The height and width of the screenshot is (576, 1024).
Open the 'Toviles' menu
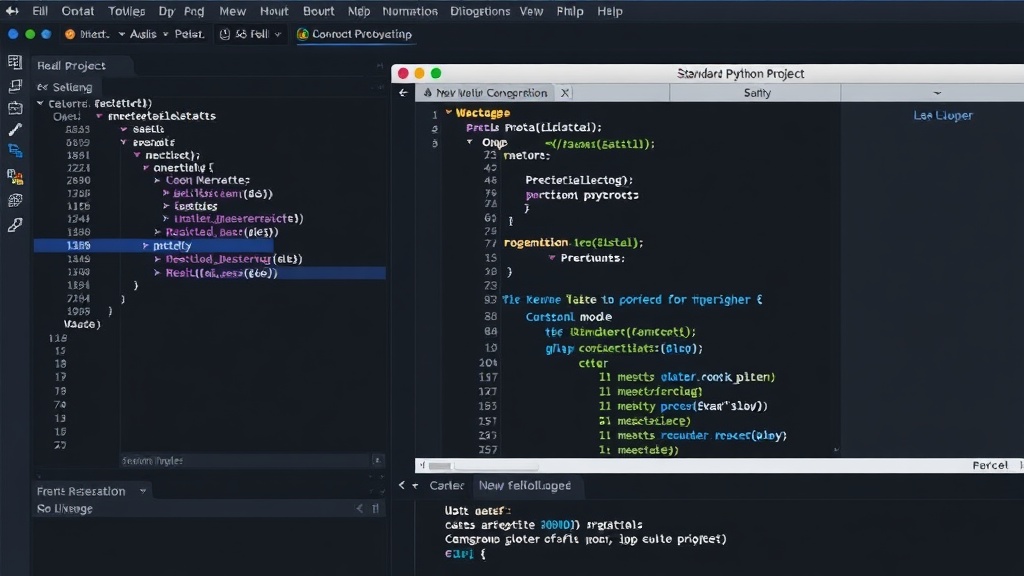point(126,11)
